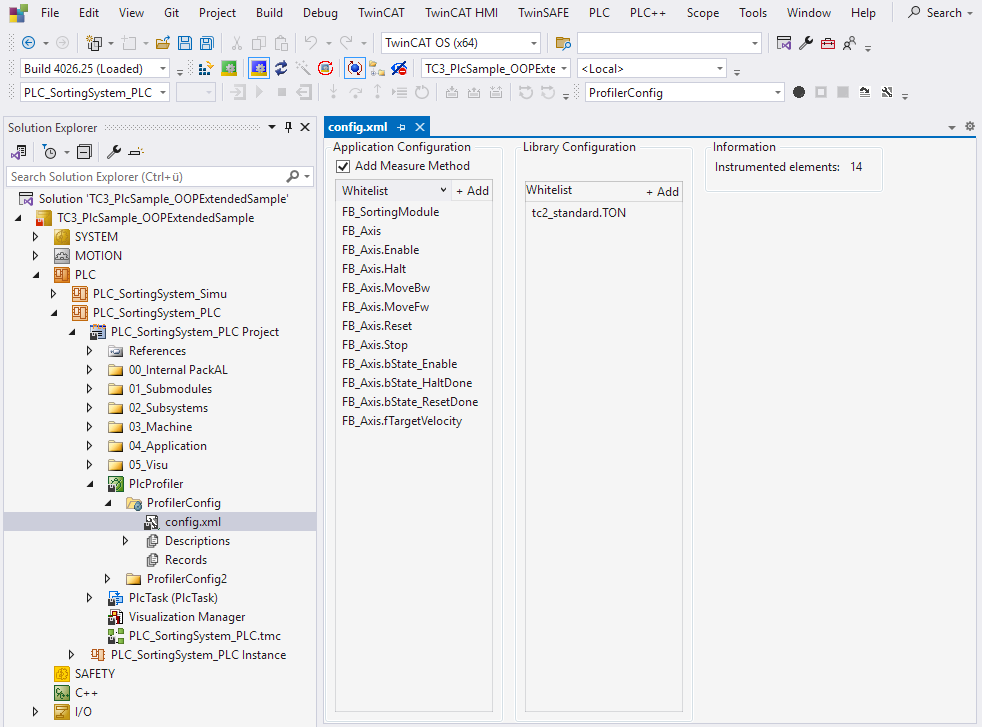Click the Toggle Free Run State icon
Viewport: 982px width, 727px height.
point(325,68)
